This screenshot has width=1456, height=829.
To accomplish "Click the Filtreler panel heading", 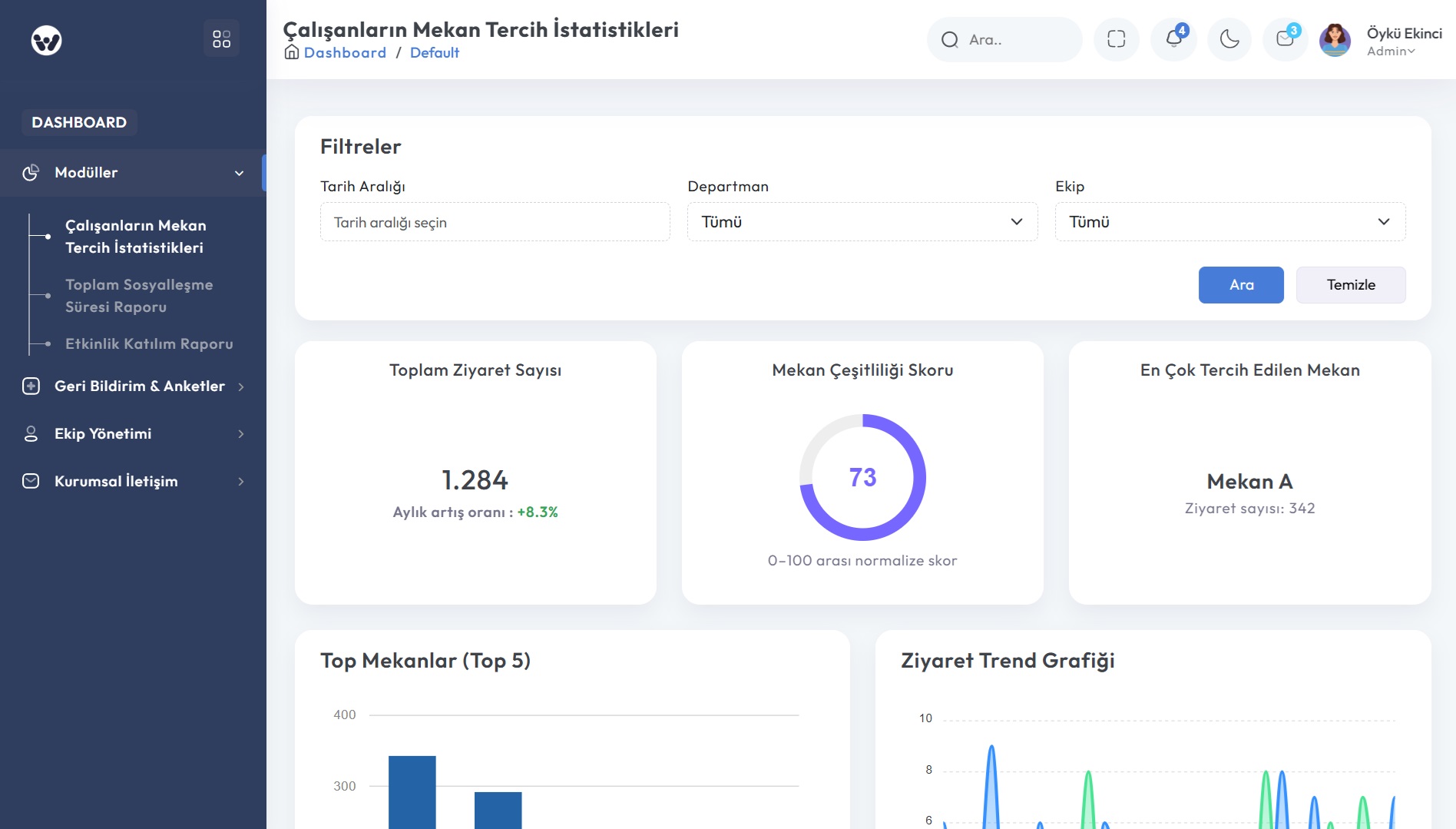I will tap(361, 147).
